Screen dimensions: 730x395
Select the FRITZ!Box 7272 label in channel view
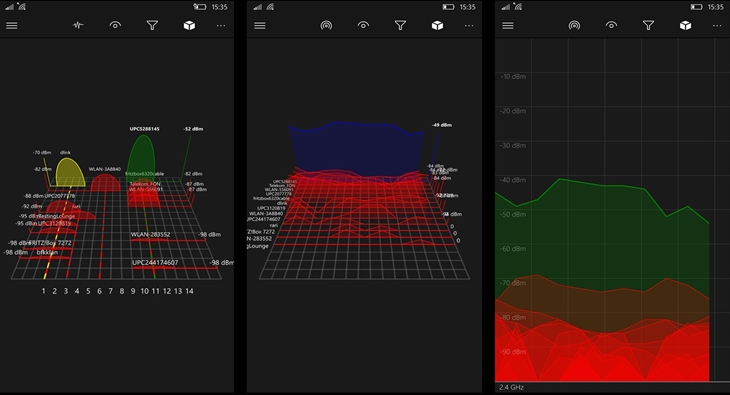pos(51,243)
